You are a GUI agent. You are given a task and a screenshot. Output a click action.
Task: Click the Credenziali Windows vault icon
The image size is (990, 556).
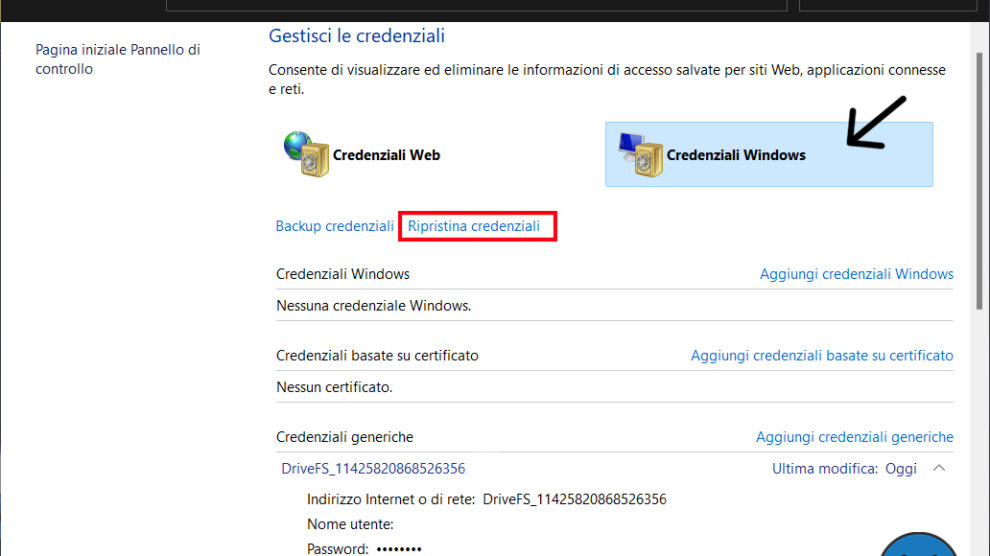point(640,155)
